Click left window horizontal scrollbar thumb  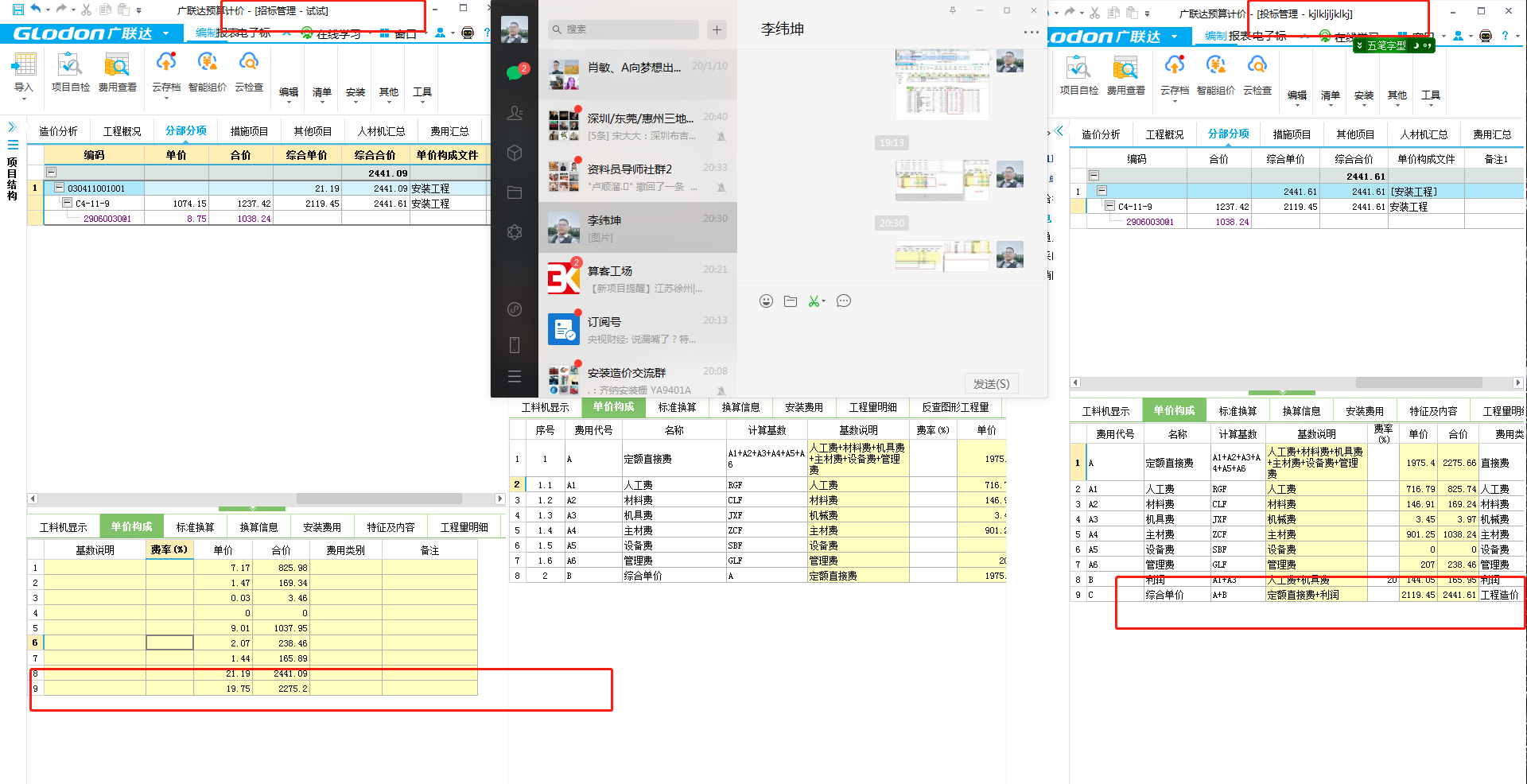[379, 499]
